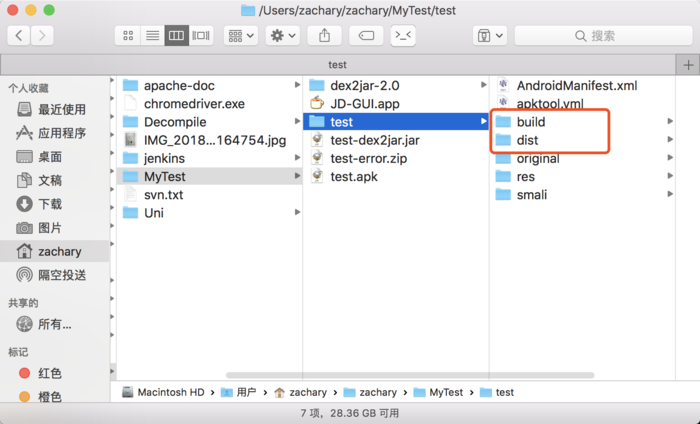Select JD-GUI.app application
The width and height of the screenshot is (700, 424).
(x=396, y=104)
